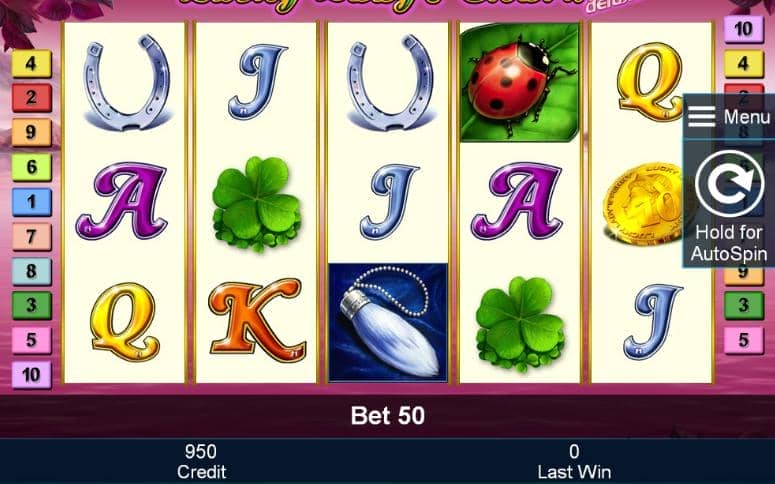Viewport: 775px width, 484px height.
Task: Click the 950 Credit display
Action: pos(201,462)
